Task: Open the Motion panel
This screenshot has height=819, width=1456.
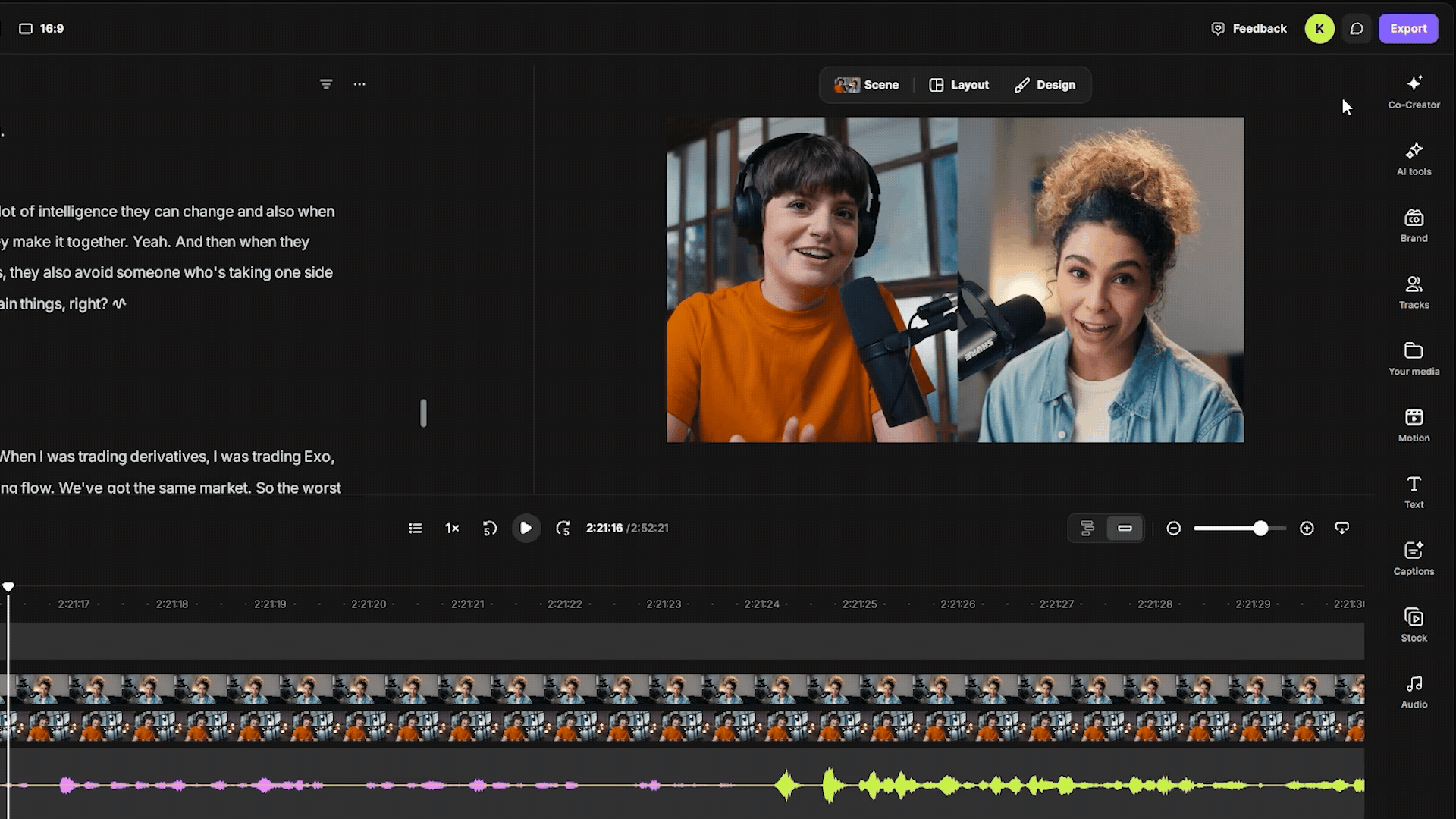Action: click(x=1414, y=426)
